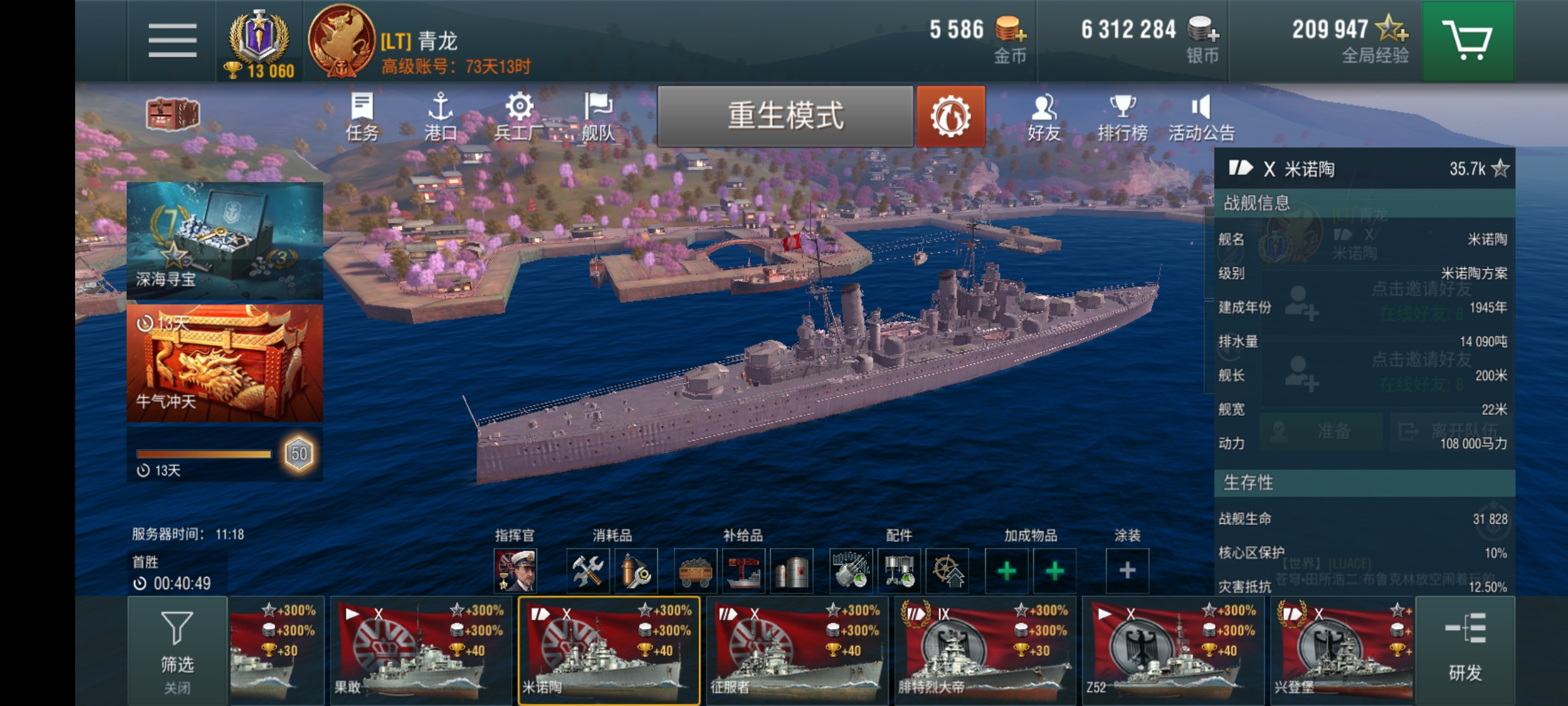This screenshot has width=1568, height=706.
Task: Expand the 生存性 stats section
Action: [x=1364, y=483]
